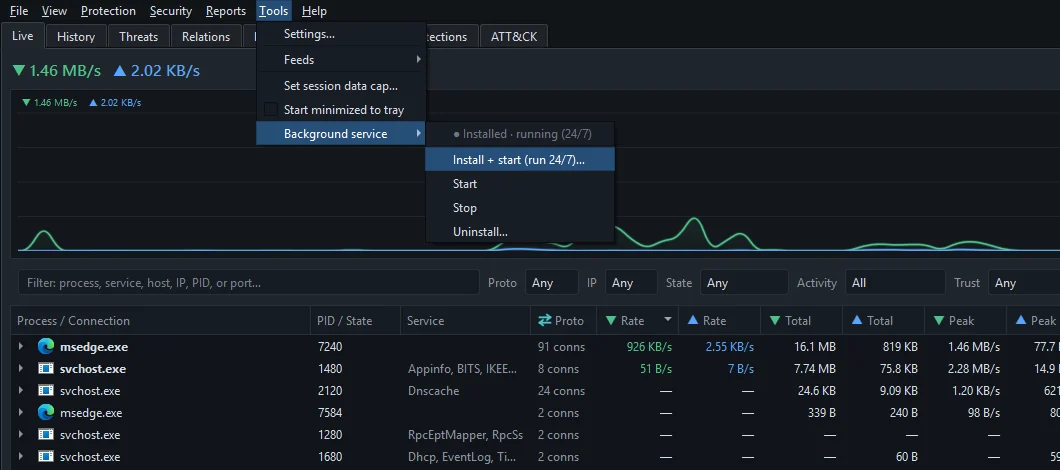
Task: Click the large 2.02 KB/s upload readout
Action: pyautogui.click(x=157, y=70)
